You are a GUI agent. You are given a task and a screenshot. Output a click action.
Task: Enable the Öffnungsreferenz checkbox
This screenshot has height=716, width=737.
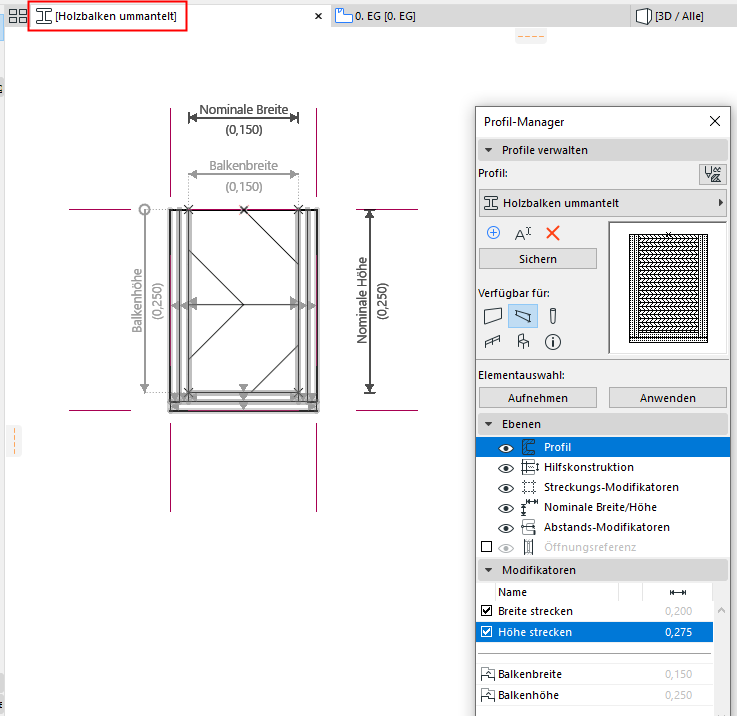(486, 547)
